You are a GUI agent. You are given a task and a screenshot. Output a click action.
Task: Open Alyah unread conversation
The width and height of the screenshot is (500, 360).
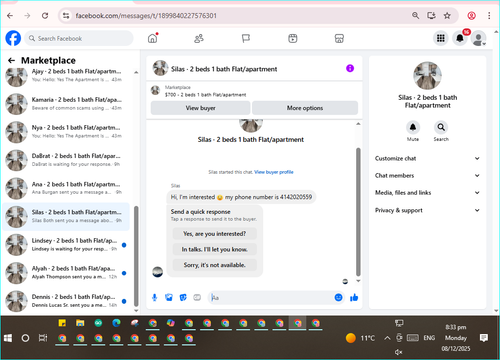66,273
